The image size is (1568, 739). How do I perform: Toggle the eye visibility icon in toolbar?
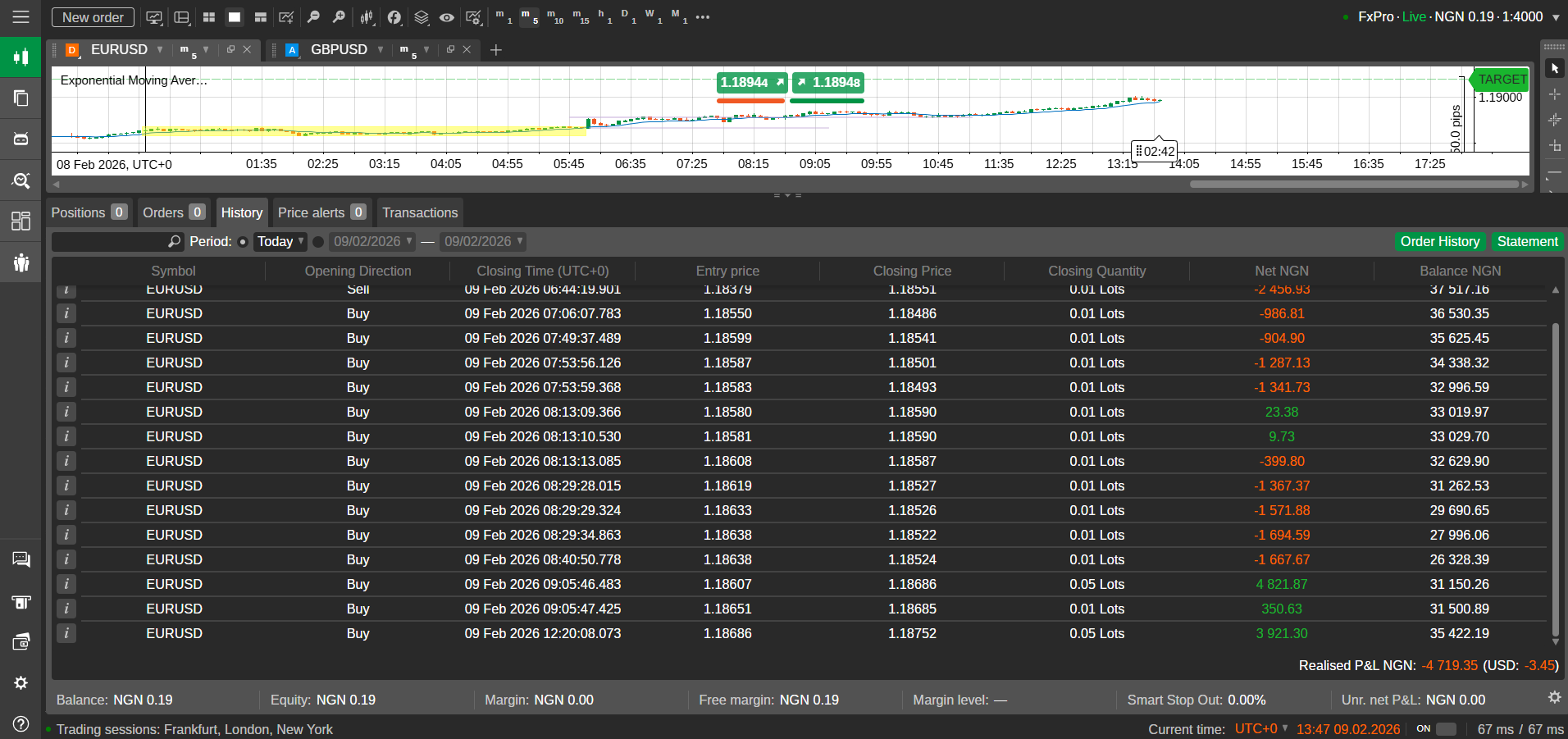tap(447, 17)
